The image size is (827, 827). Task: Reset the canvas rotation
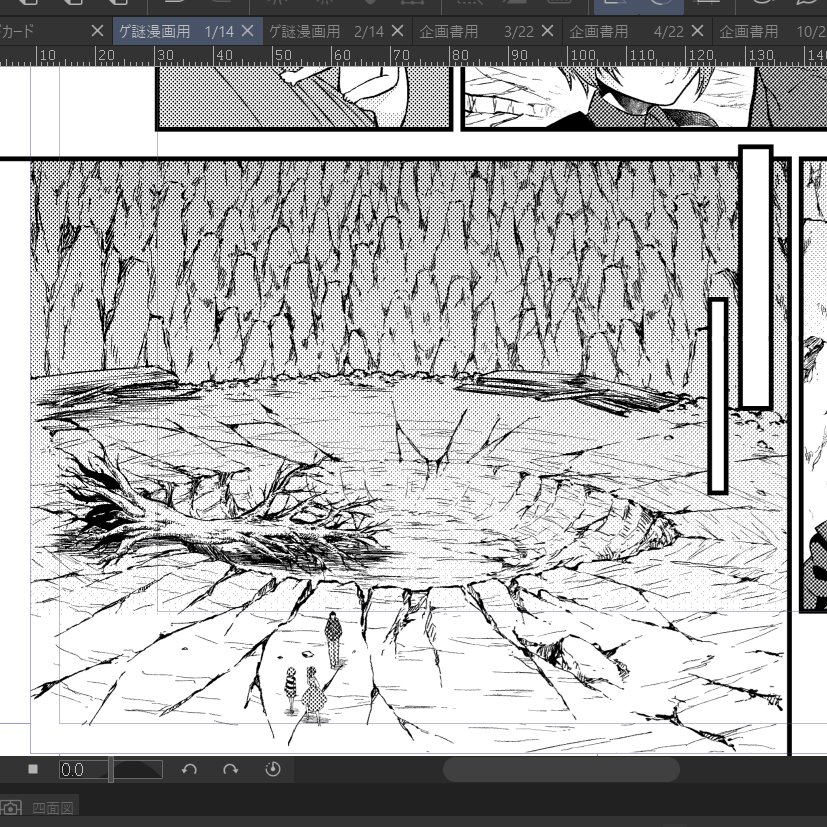[272, 770]
